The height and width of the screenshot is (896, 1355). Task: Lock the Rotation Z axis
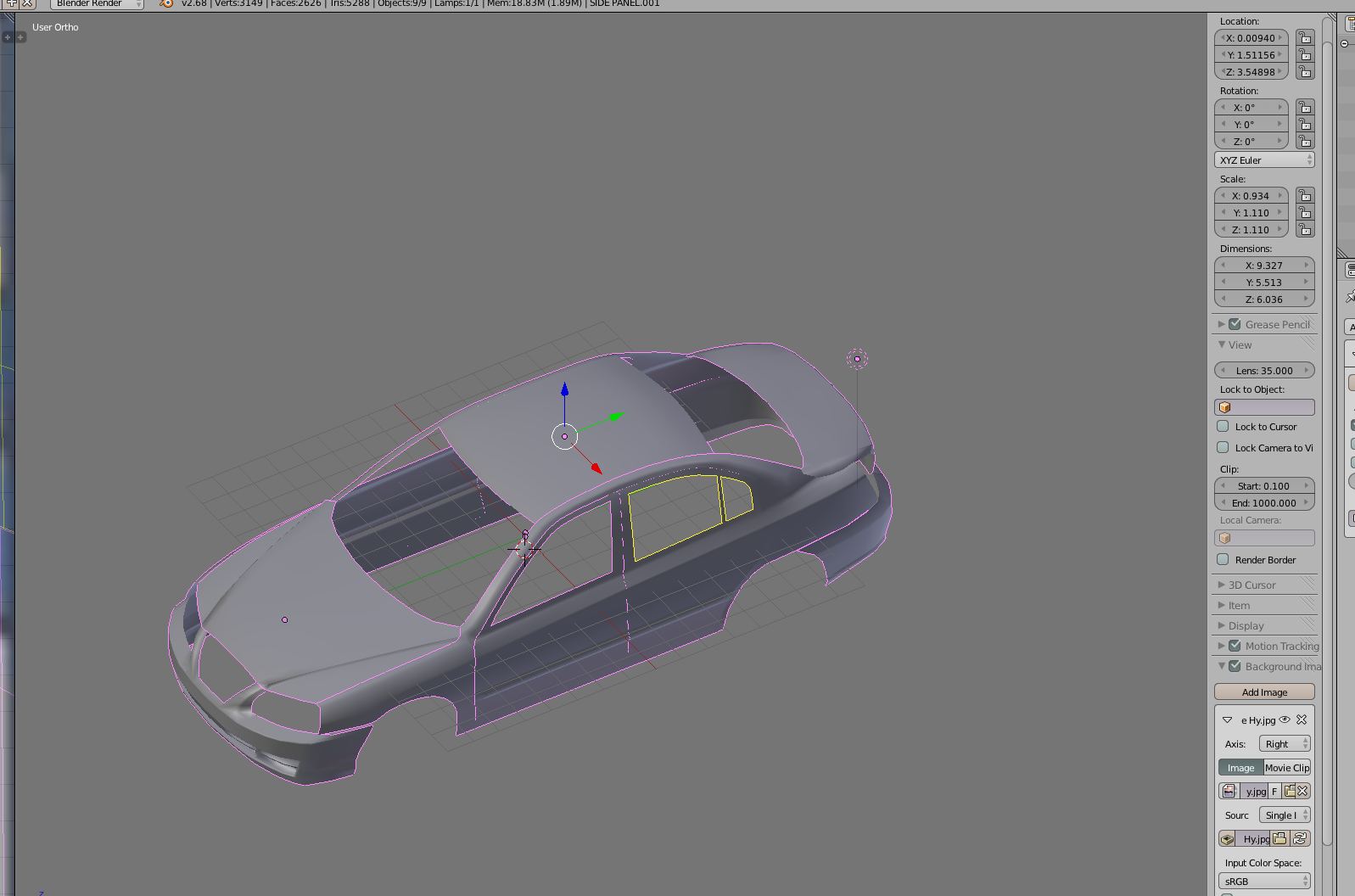click(x=1305, y=142)
